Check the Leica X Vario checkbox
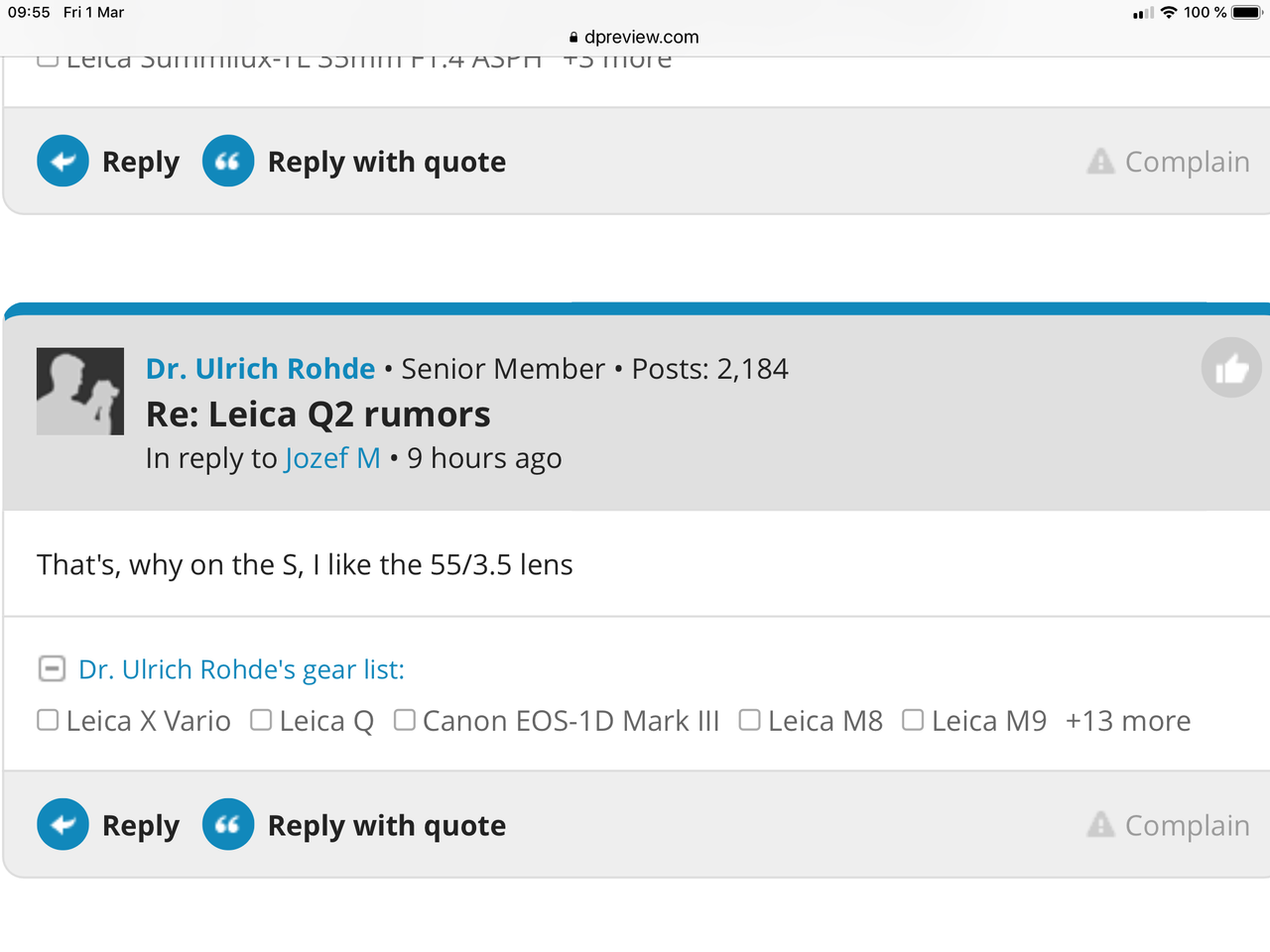Screen dimensions: 1270x952 pyautogui.click(x=48, y=720)
